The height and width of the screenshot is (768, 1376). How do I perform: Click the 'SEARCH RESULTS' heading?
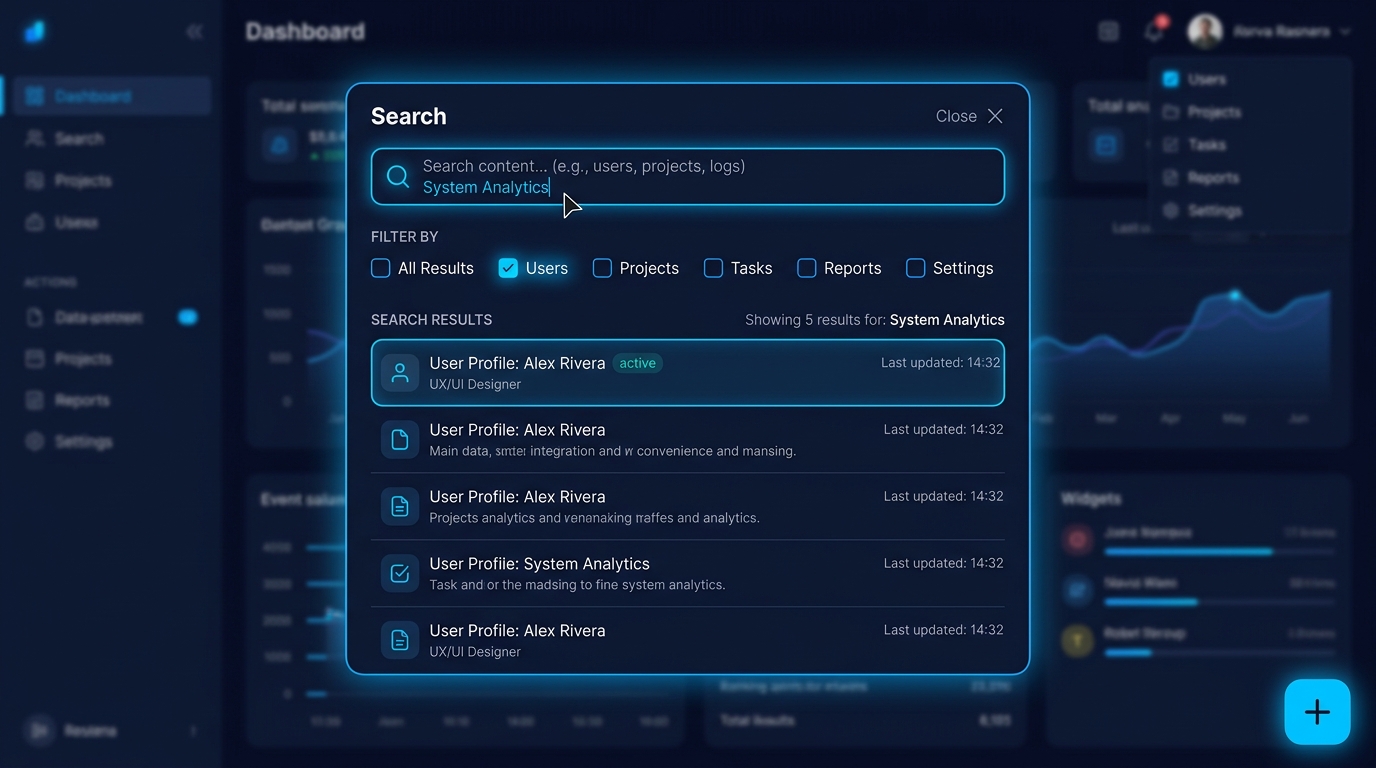coord(431,320)
